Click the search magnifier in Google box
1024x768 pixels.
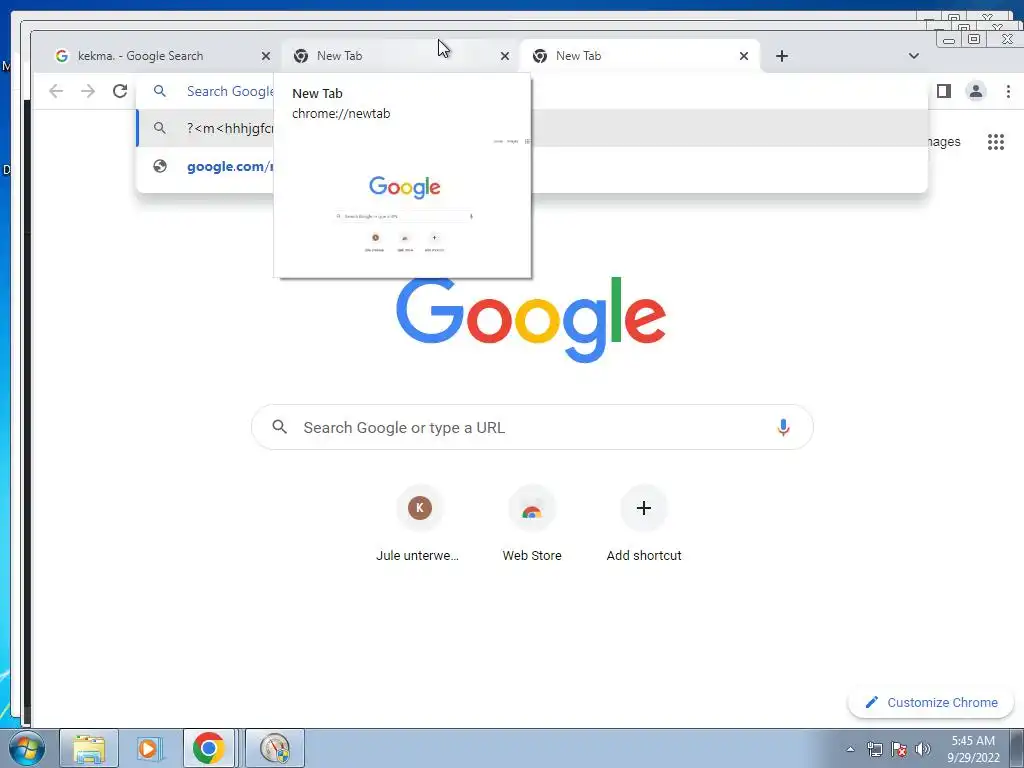pyautogui.click(x=280, y=427)
